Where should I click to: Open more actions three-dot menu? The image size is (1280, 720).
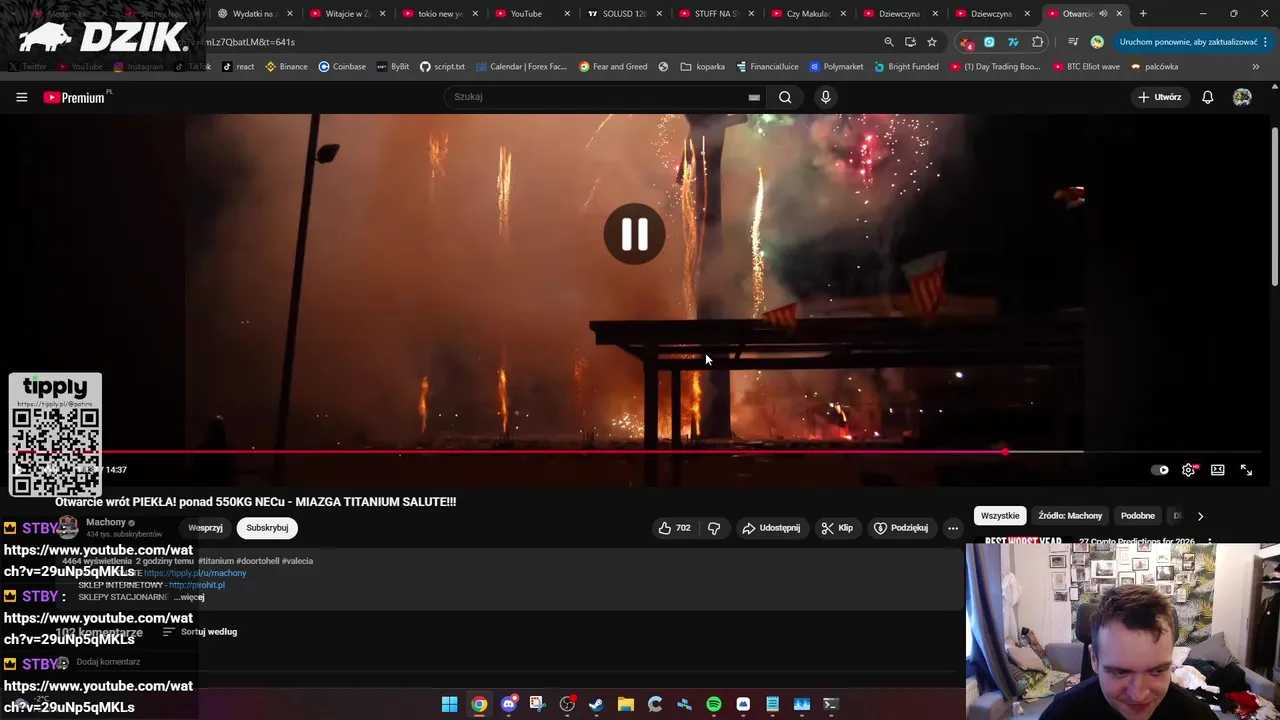point(953,528)
